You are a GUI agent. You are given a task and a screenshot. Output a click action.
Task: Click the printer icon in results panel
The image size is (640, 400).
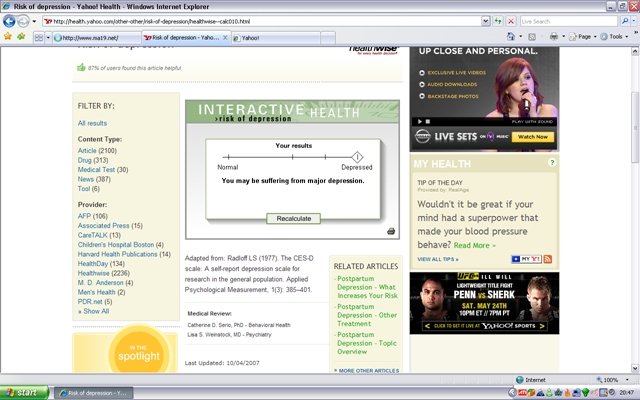coord(391,231)
